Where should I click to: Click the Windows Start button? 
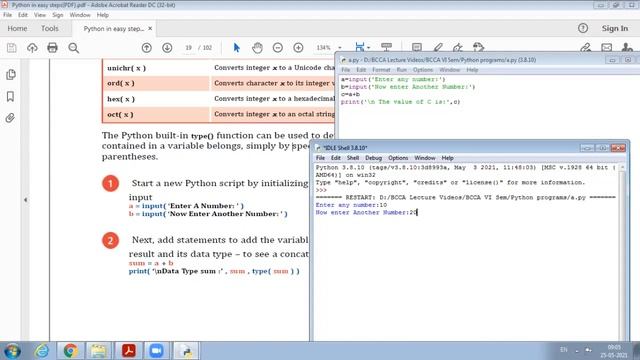click(12, 351)
